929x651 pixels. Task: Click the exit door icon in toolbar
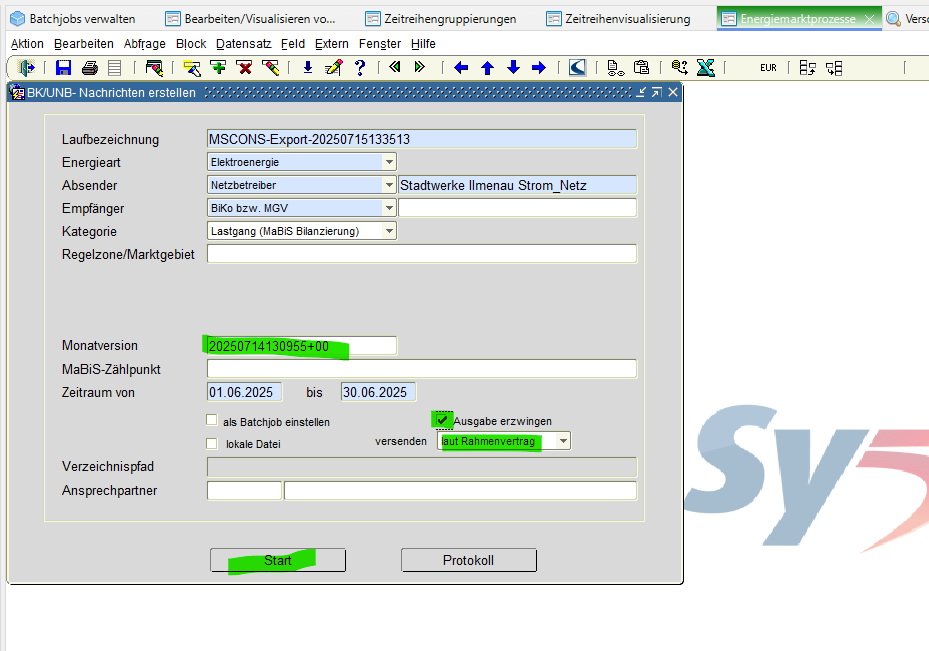pyautogui.click(x=27, y=68)
